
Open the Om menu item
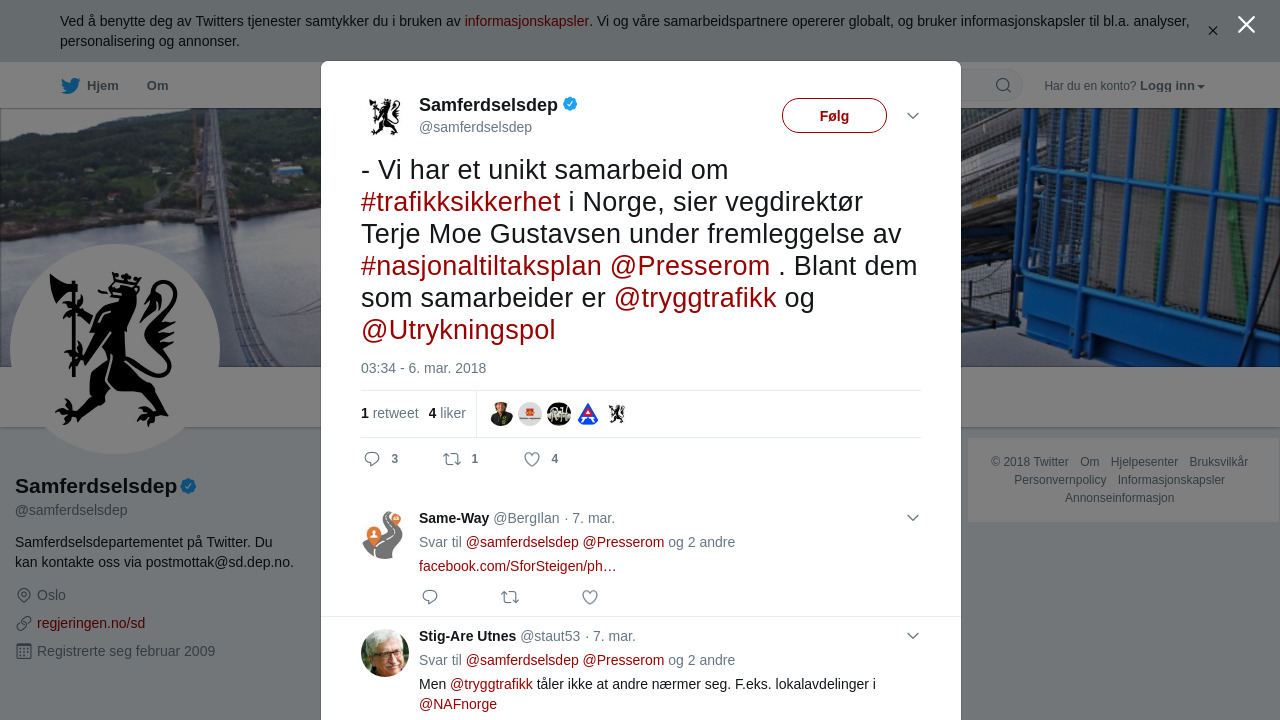[x=158, y=86]
